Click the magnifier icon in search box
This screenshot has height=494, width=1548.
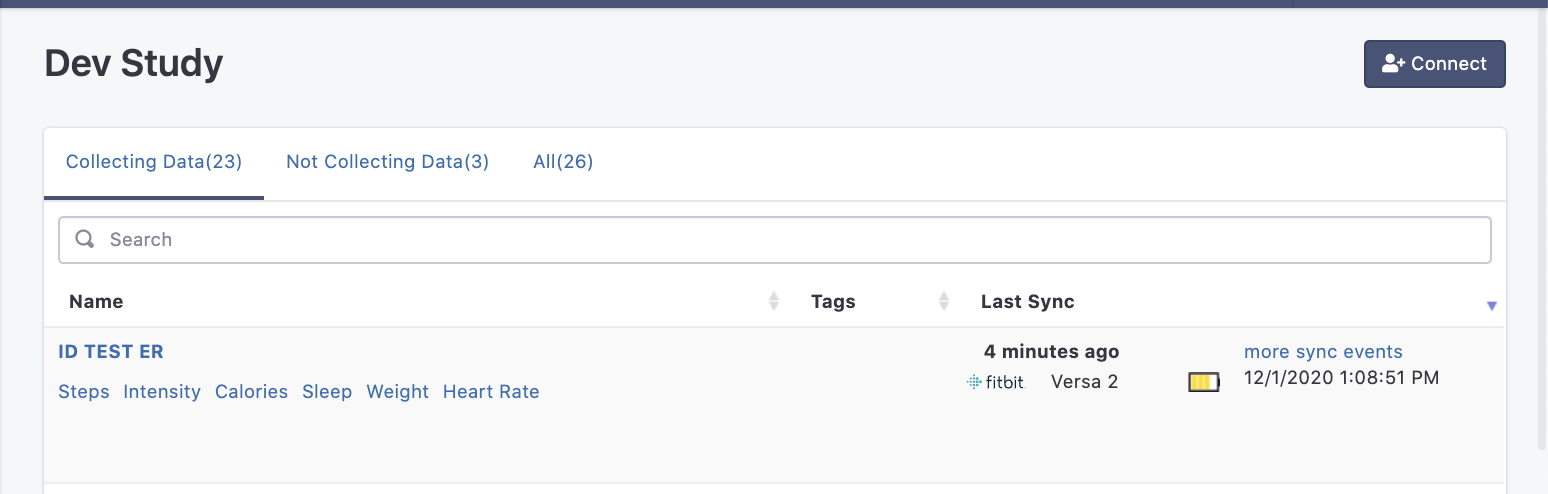coord(86,239)
